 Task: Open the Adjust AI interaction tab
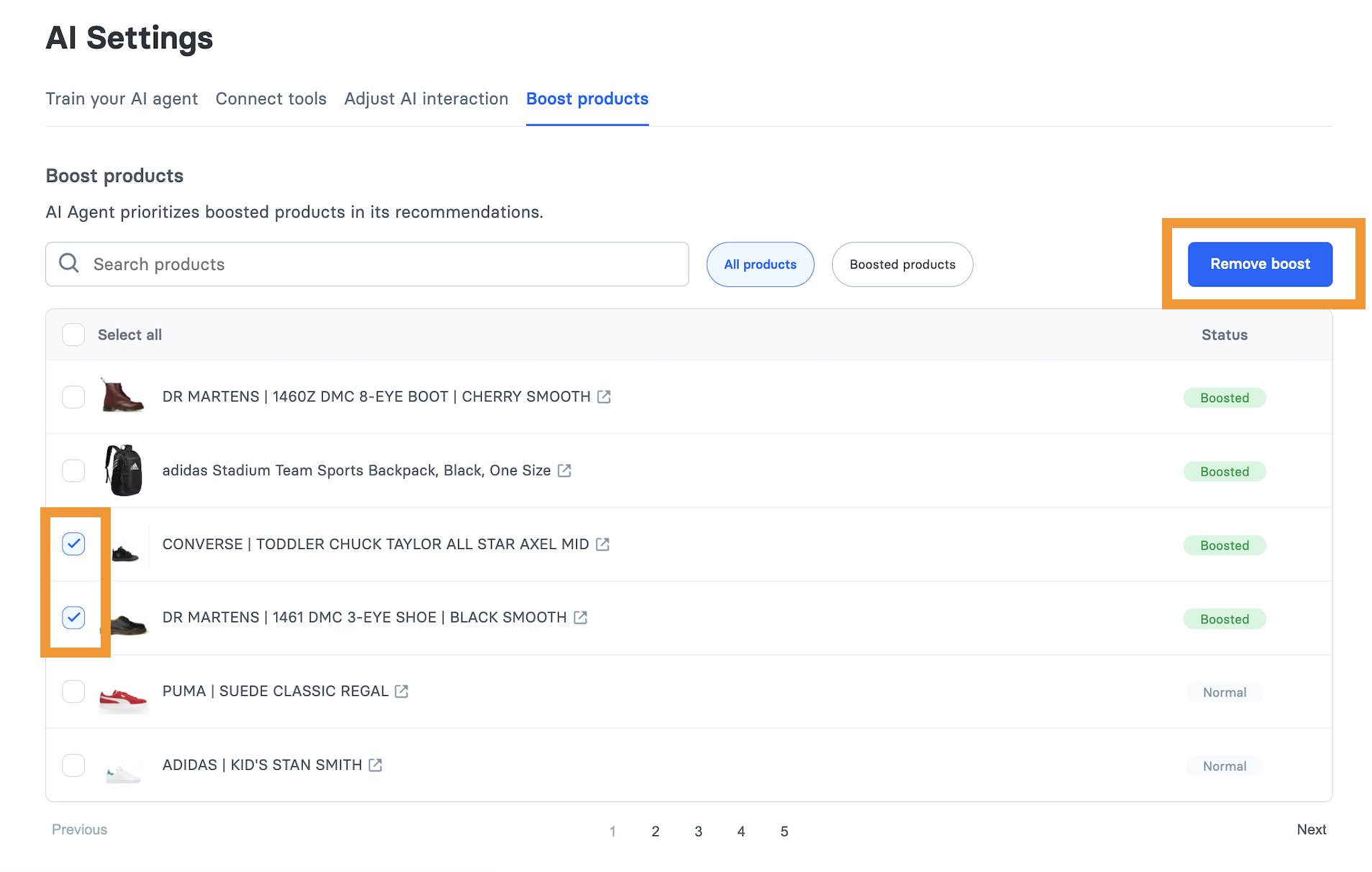(426, 99)
